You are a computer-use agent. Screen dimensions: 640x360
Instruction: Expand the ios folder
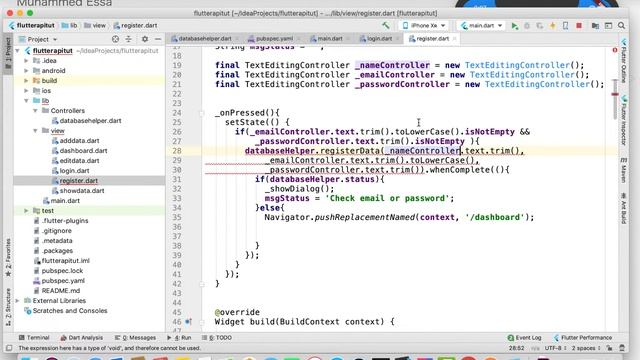tap(27, 91)
